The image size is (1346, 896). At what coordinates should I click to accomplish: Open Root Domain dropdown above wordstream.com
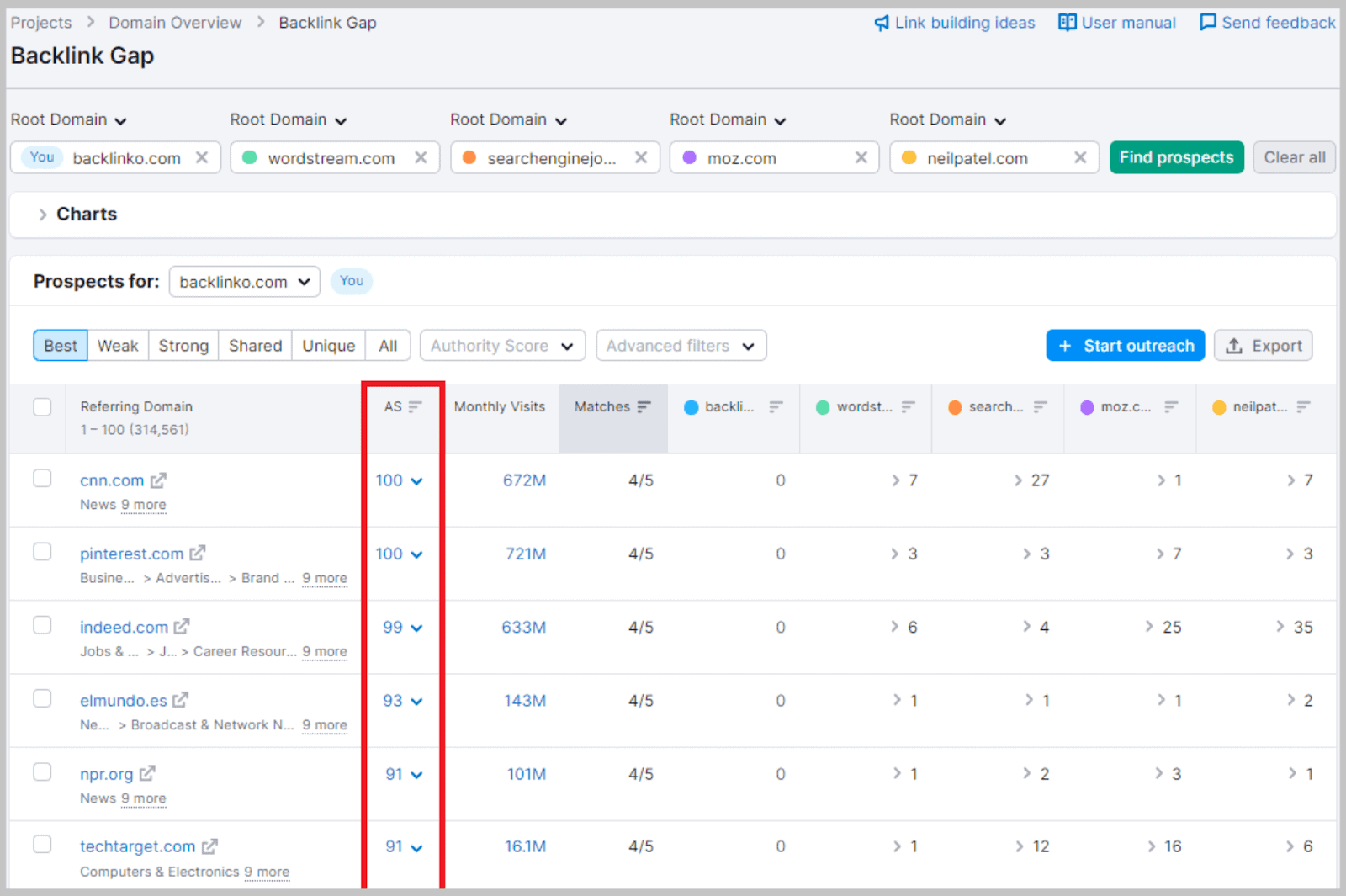pyautogui.click(x=289, y=119)
